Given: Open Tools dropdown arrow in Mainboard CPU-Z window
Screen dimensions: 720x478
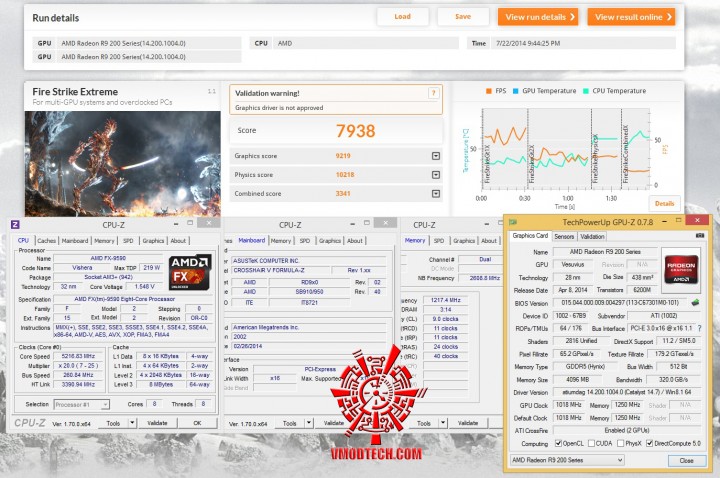Looking at the screenshot, I should (309, 423).
